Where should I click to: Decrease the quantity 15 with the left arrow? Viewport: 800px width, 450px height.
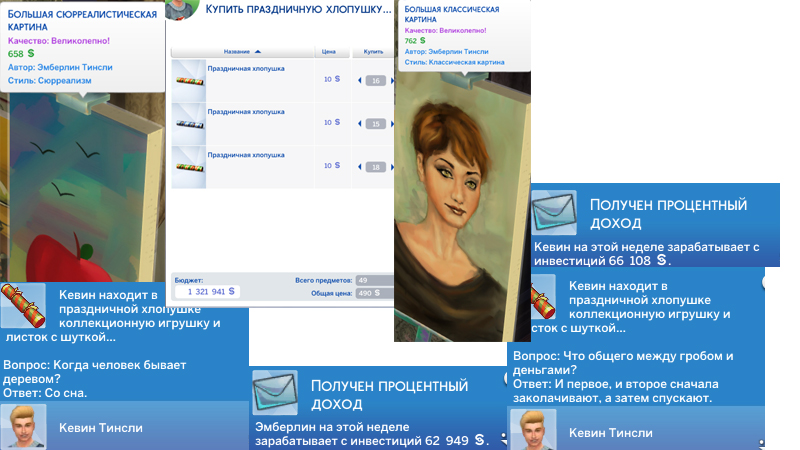360,123
